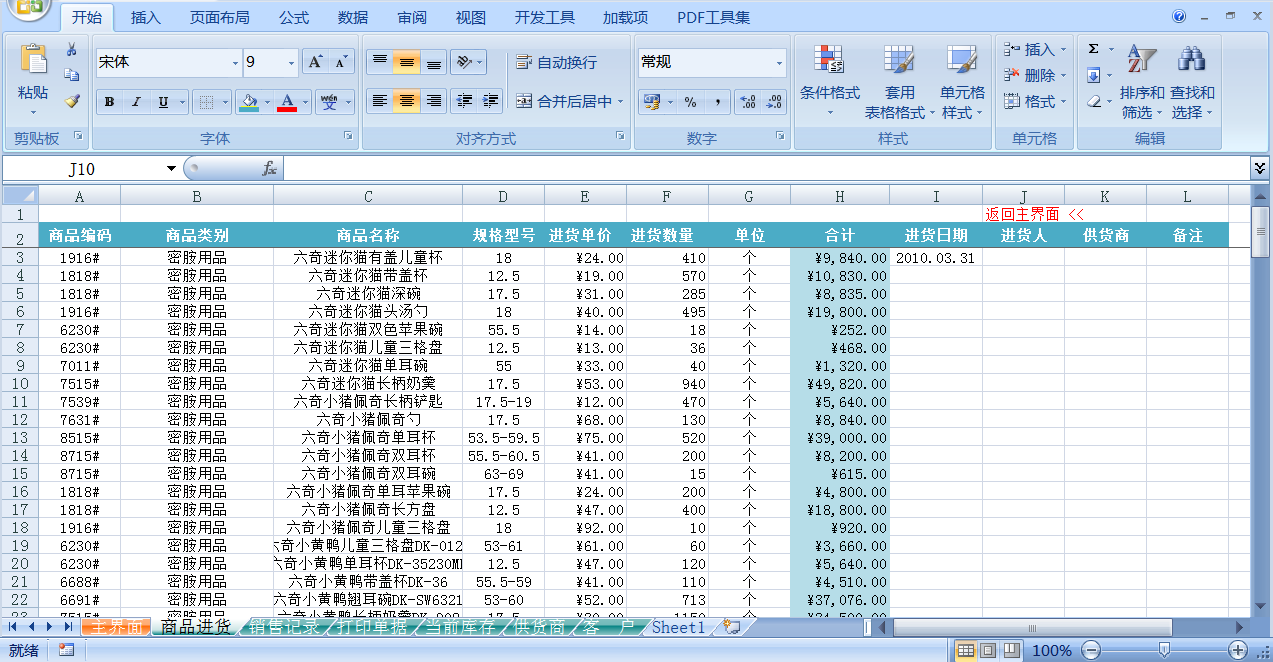Toggle Bold formatting

click(x=109, y=102)
